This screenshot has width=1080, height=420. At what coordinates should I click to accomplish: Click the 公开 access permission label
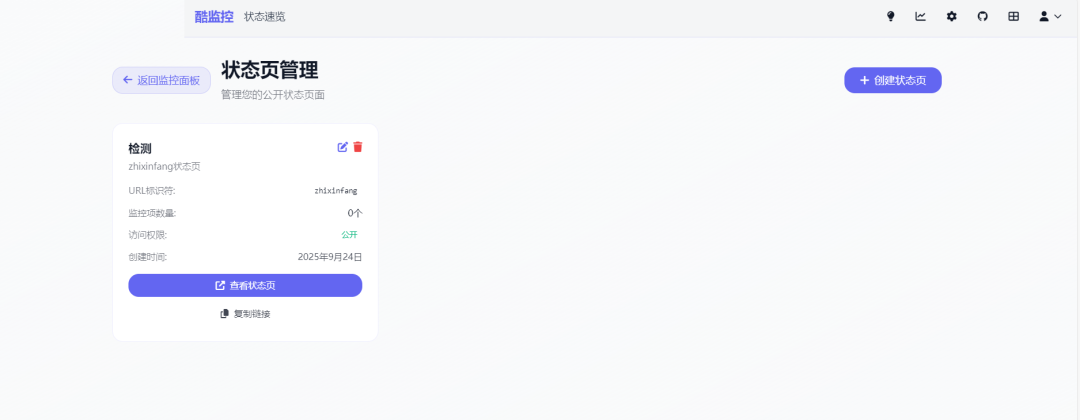[x=349, y=235]
